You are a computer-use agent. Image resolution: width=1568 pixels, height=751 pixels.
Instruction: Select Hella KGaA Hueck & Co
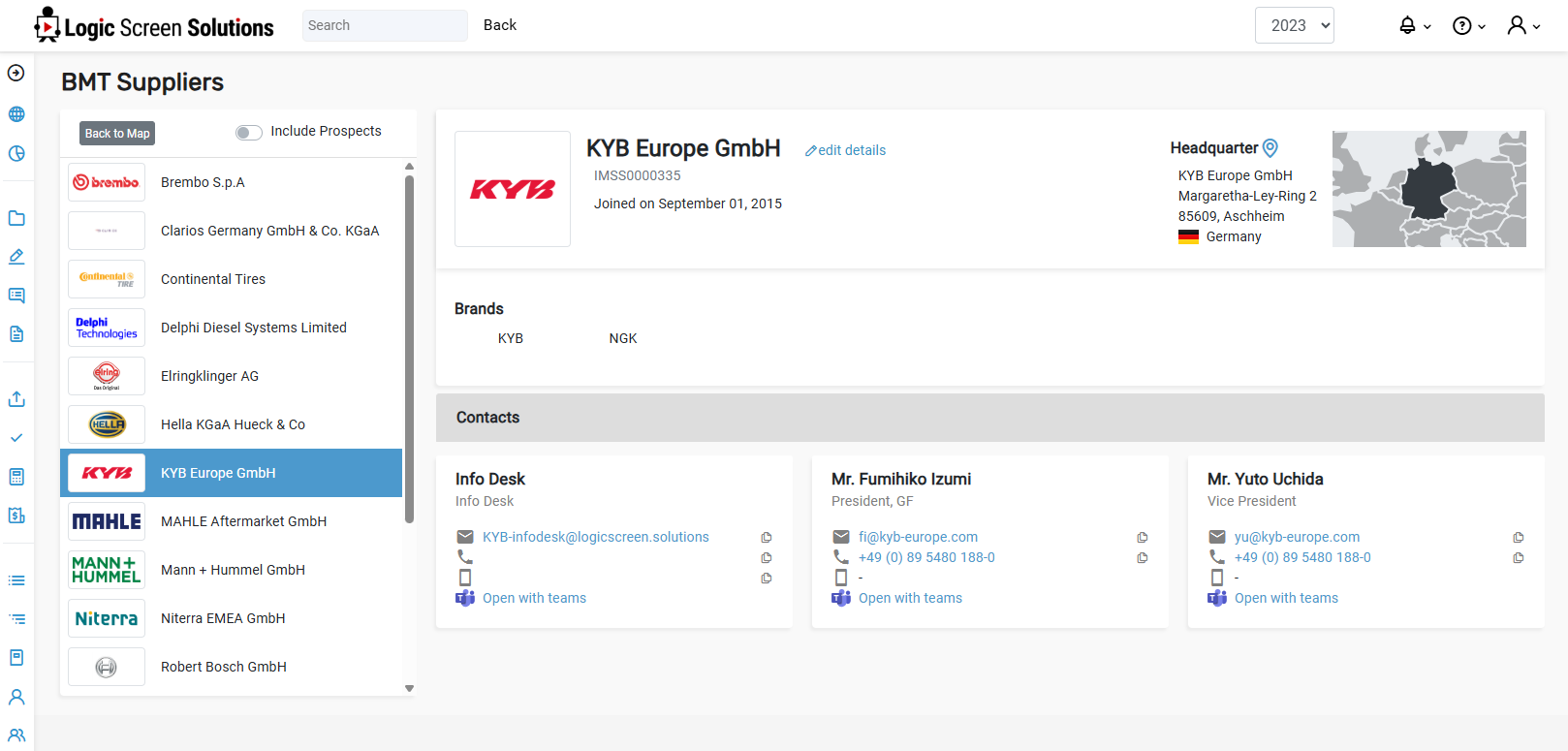click(x=231, y=424)
